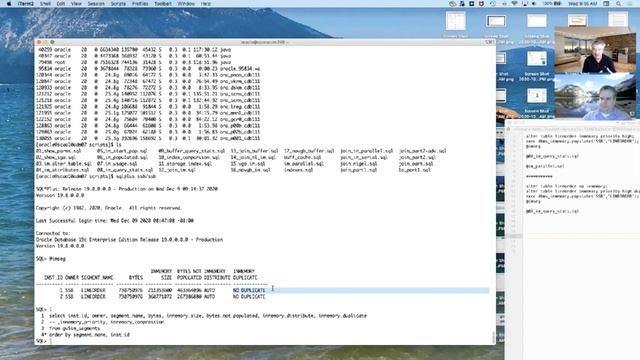The height and width of the screenshot is (360, 640).
Task: Click the Creative Cloud icon in menu bar
Action: coord(452,4)
